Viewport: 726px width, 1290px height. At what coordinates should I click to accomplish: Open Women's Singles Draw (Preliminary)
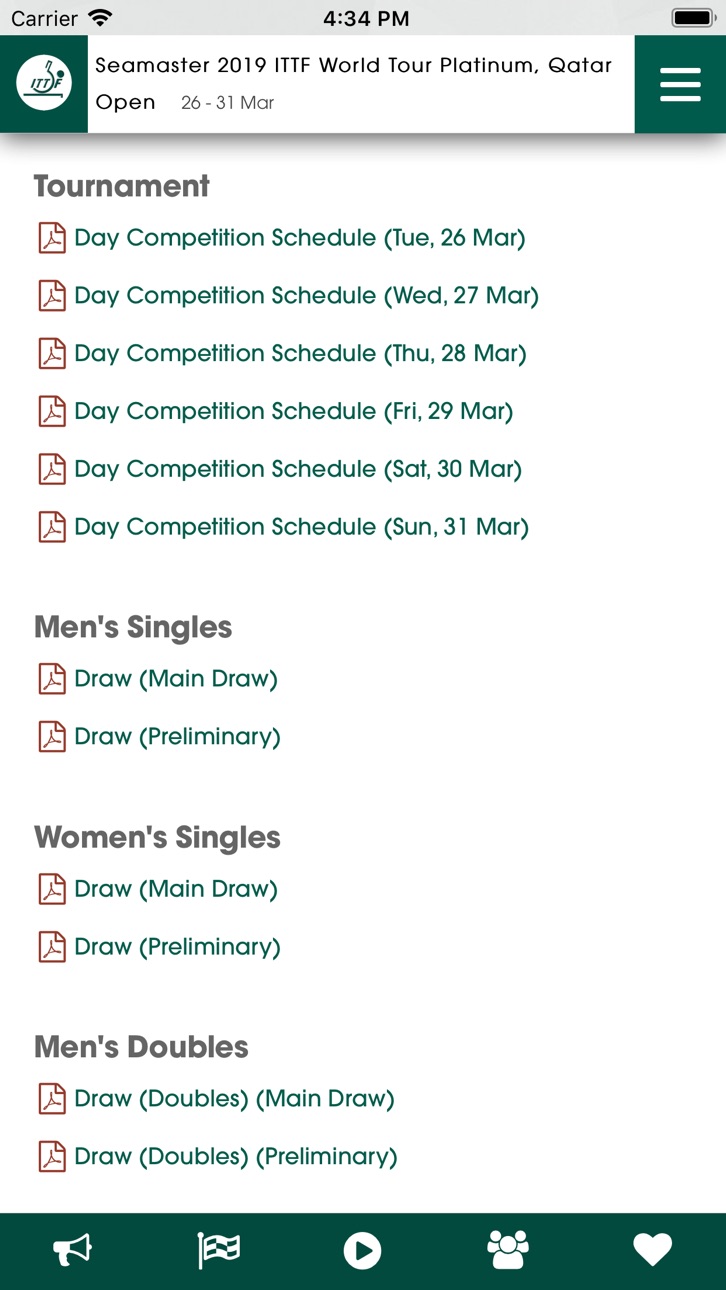click(177, 947)
